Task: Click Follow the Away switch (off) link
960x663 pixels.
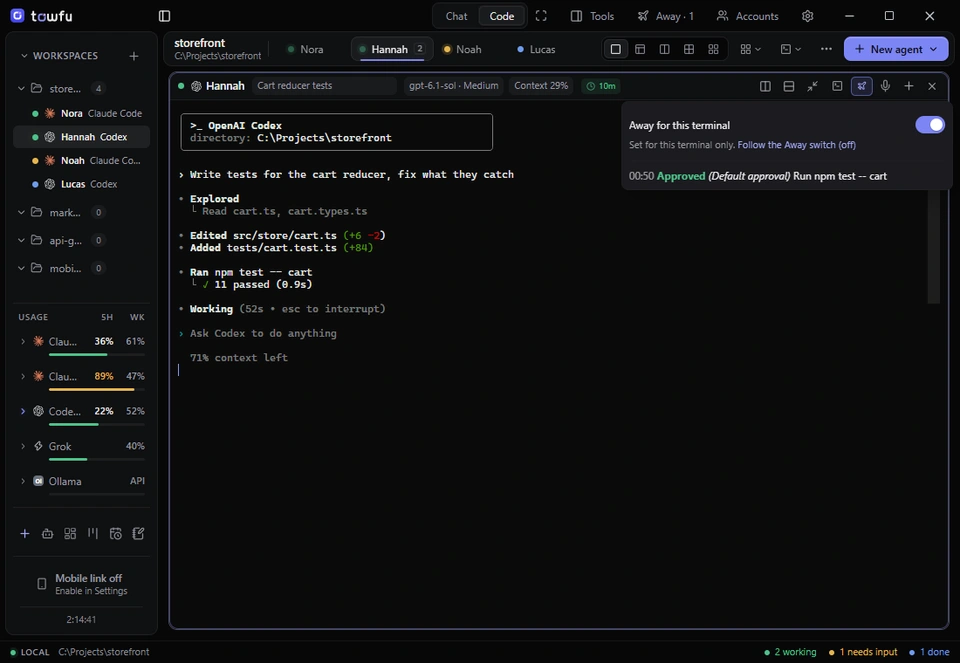Action: 797,145
